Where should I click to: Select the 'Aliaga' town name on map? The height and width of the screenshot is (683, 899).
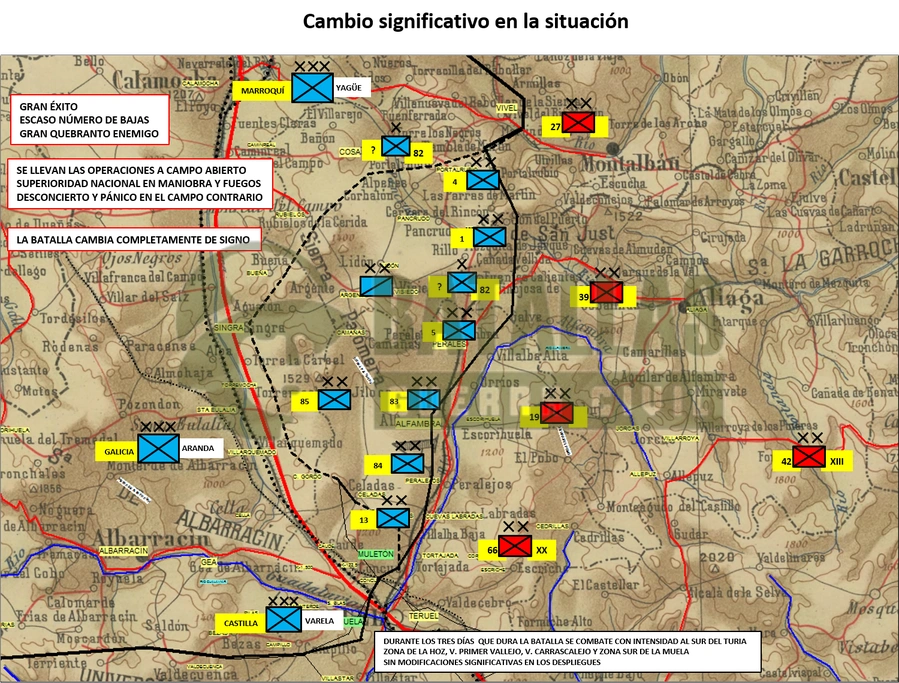(x=729, y=298)
